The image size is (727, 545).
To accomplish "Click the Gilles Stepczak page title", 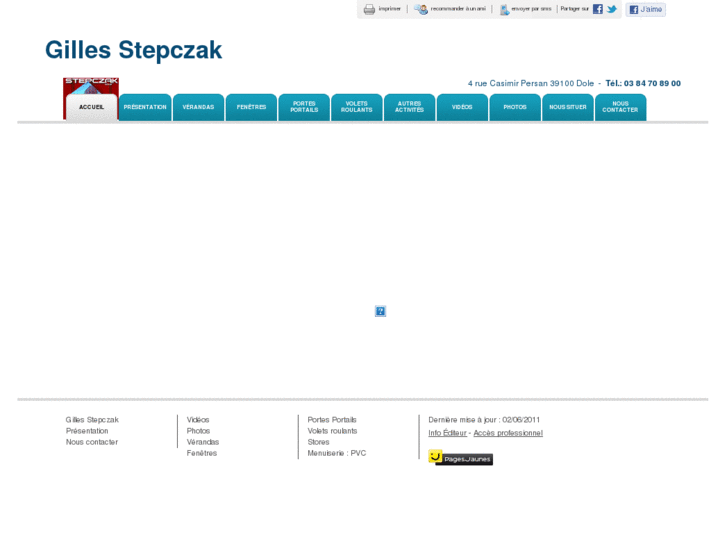I will tap(134, 50).
